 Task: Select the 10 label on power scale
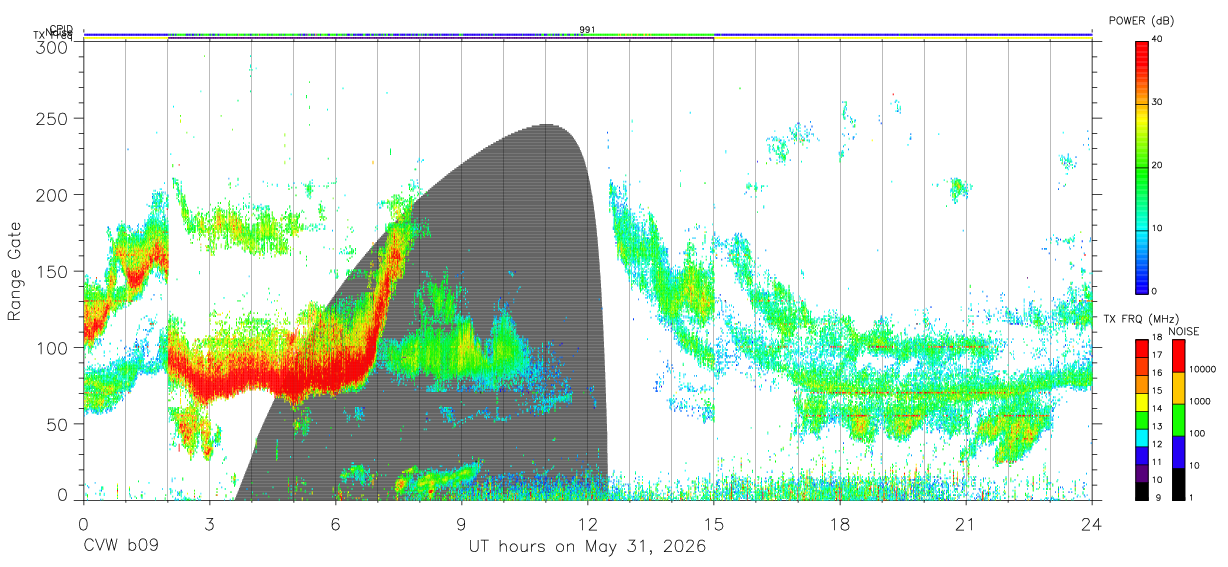coord(1158,229)
